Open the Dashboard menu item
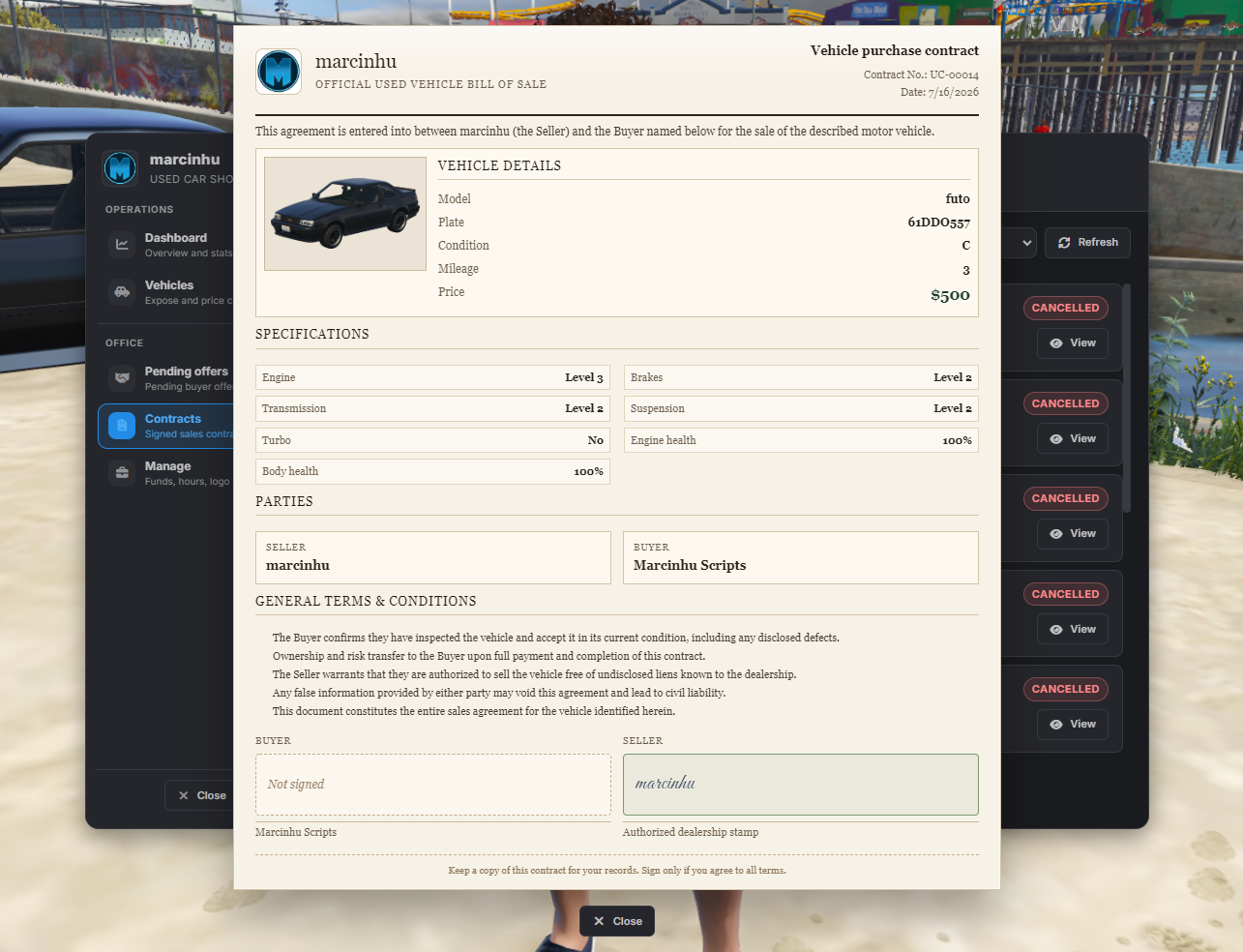Screen dimensions: 1243x952 pyautogui.click(x=165, y=245)
